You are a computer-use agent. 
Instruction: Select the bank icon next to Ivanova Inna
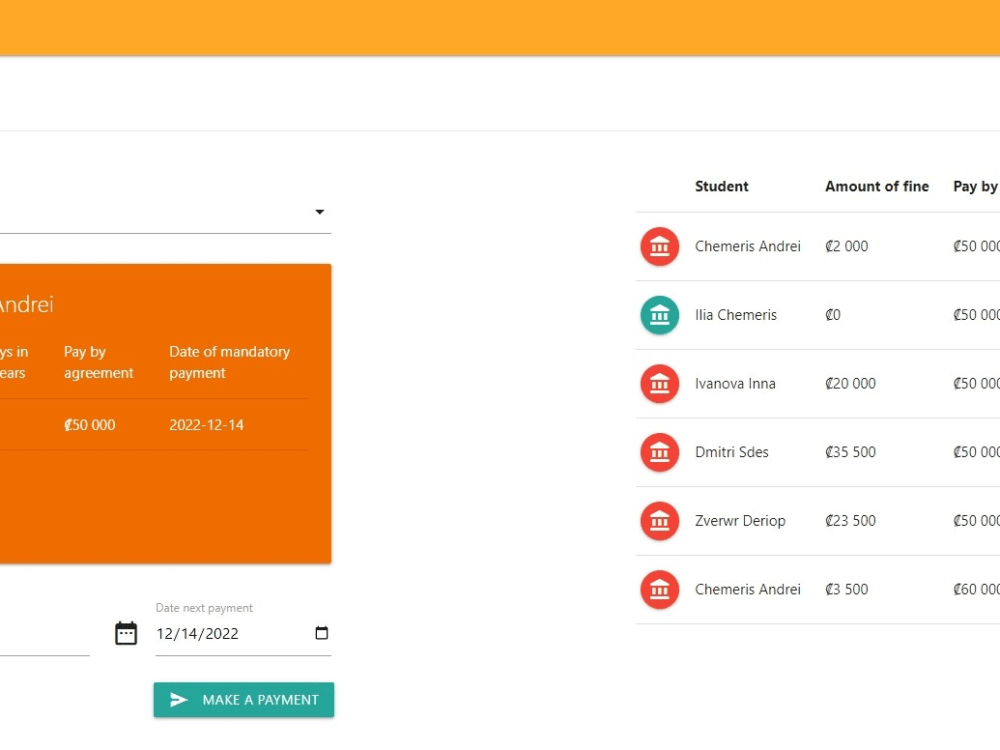point(659,383)
